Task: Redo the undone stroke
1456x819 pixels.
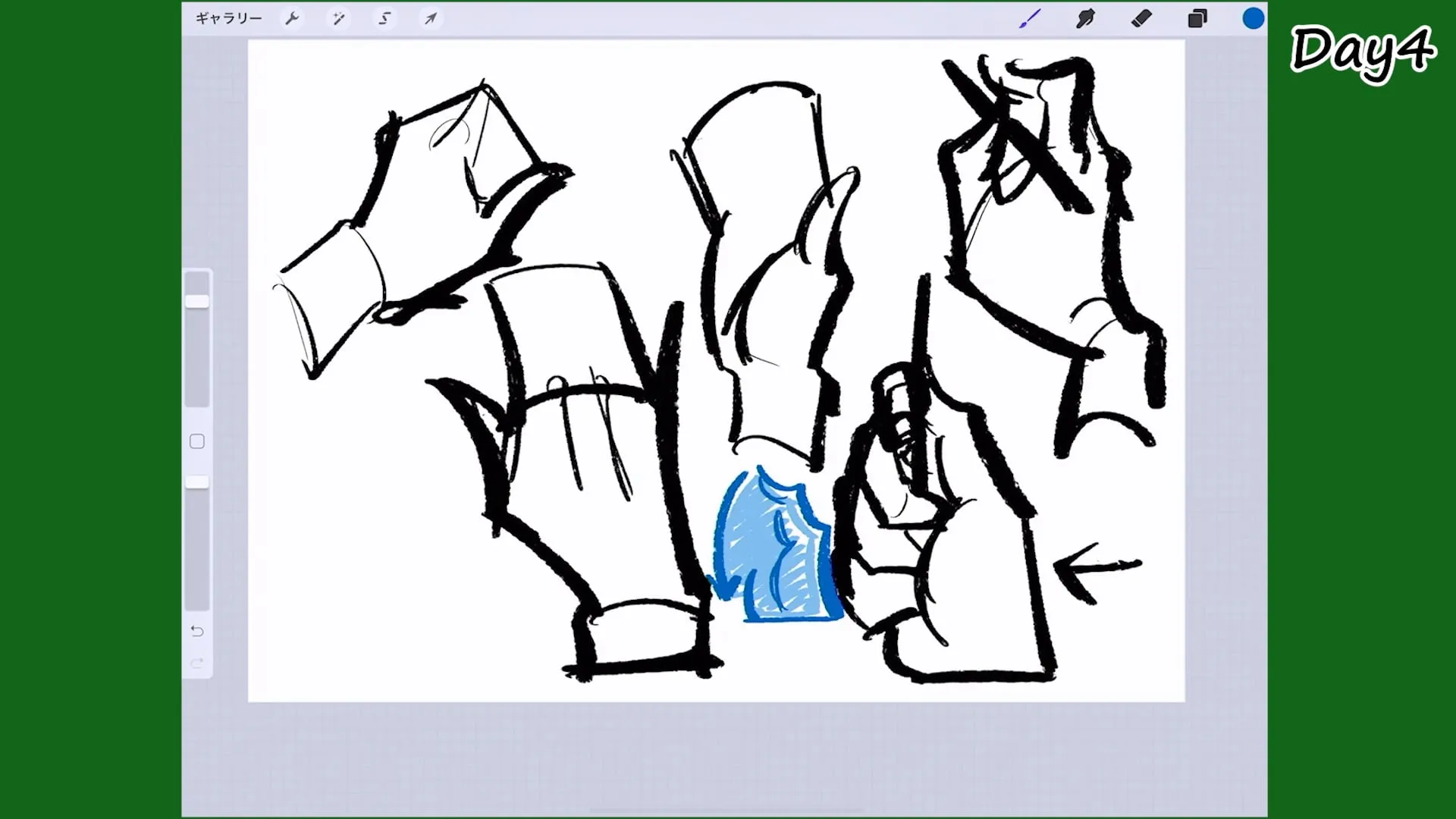Action: click(197, 664)
